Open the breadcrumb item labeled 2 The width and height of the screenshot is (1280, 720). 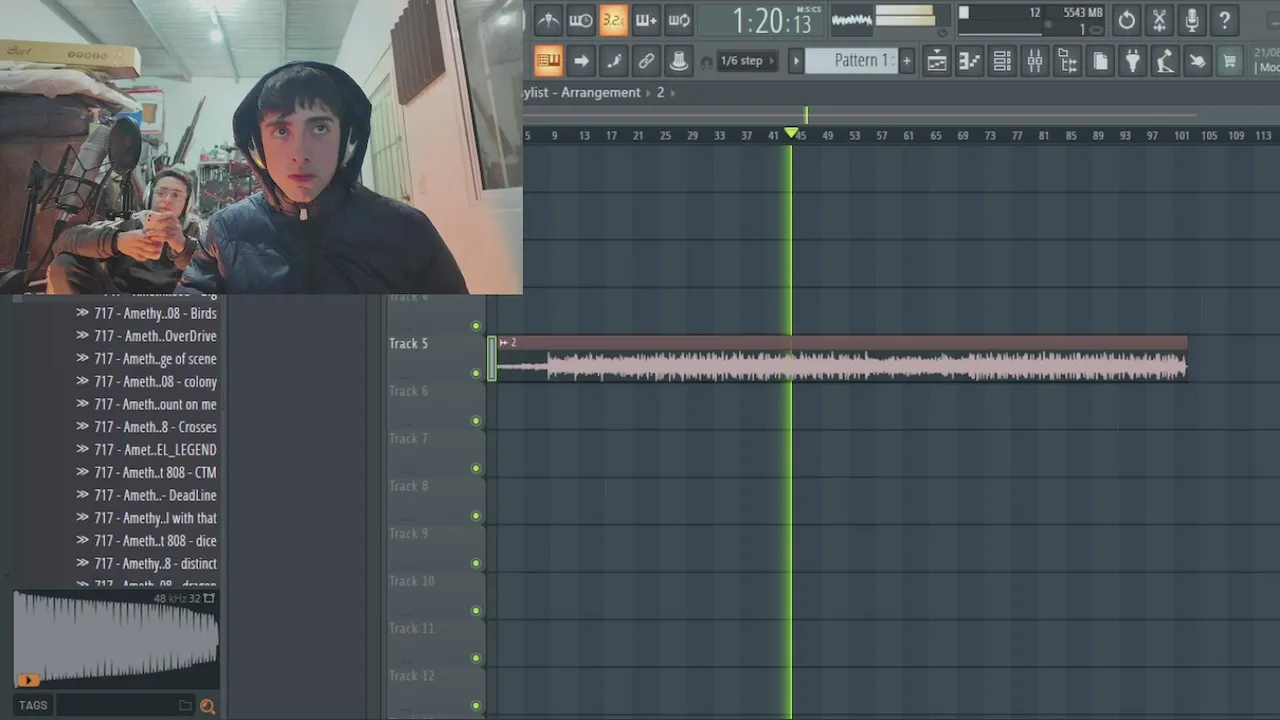[x=660, y=92]
